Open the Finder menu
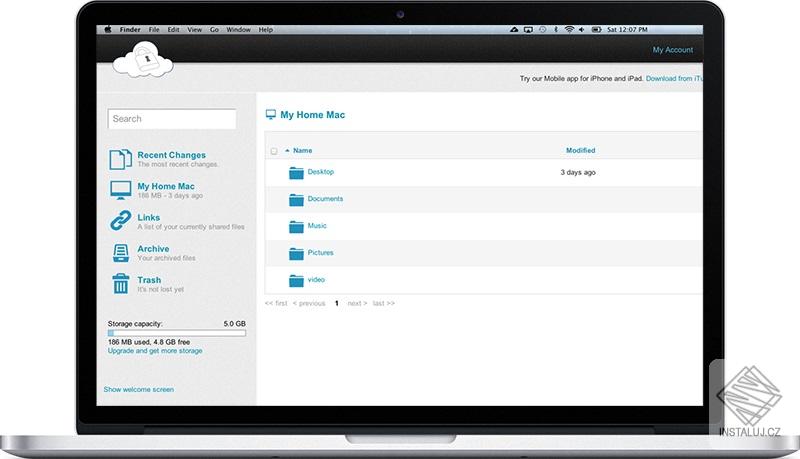 tap(130, 30)
